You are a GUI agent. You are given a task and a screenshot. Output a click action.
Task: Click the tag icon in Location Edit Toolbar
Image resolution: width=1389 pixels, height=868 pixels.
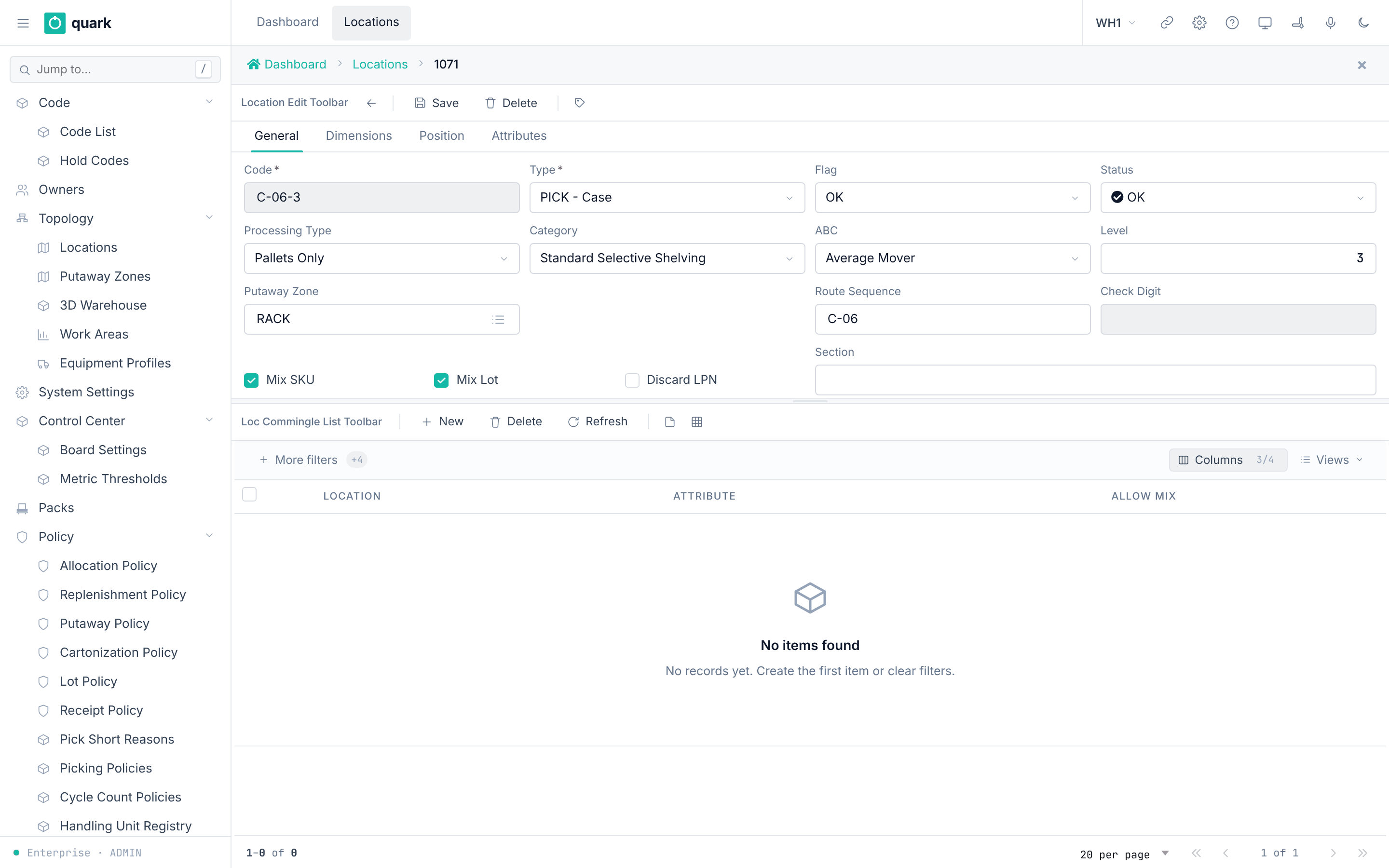(x=579, y=103)
